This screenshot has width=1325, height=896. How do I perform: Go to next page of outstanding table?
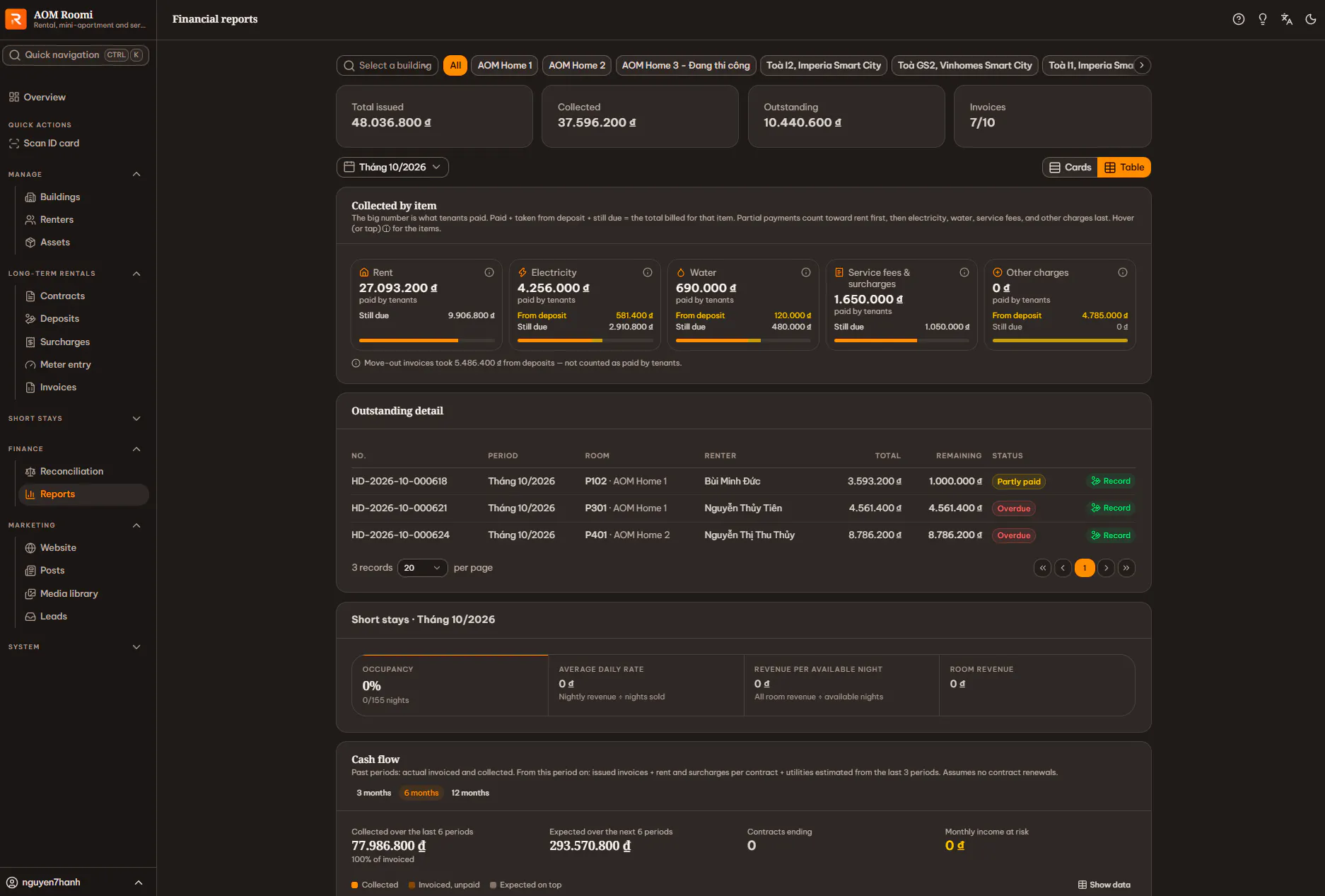click(1106, 568)
